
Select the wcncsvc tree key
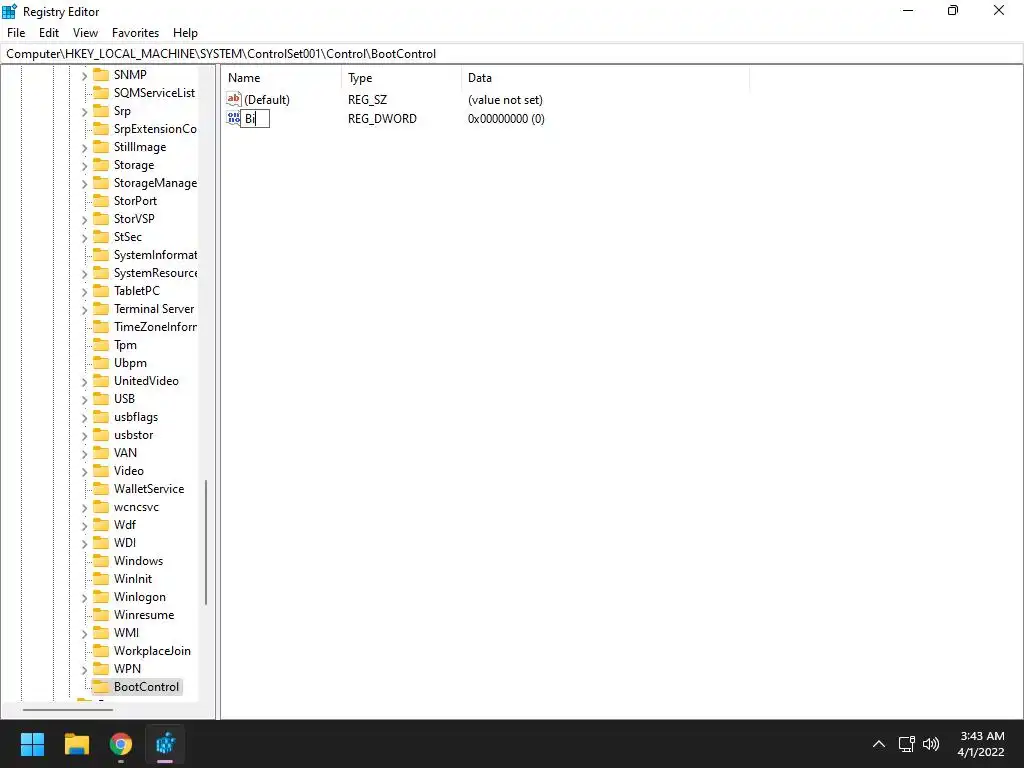point(136,507)
